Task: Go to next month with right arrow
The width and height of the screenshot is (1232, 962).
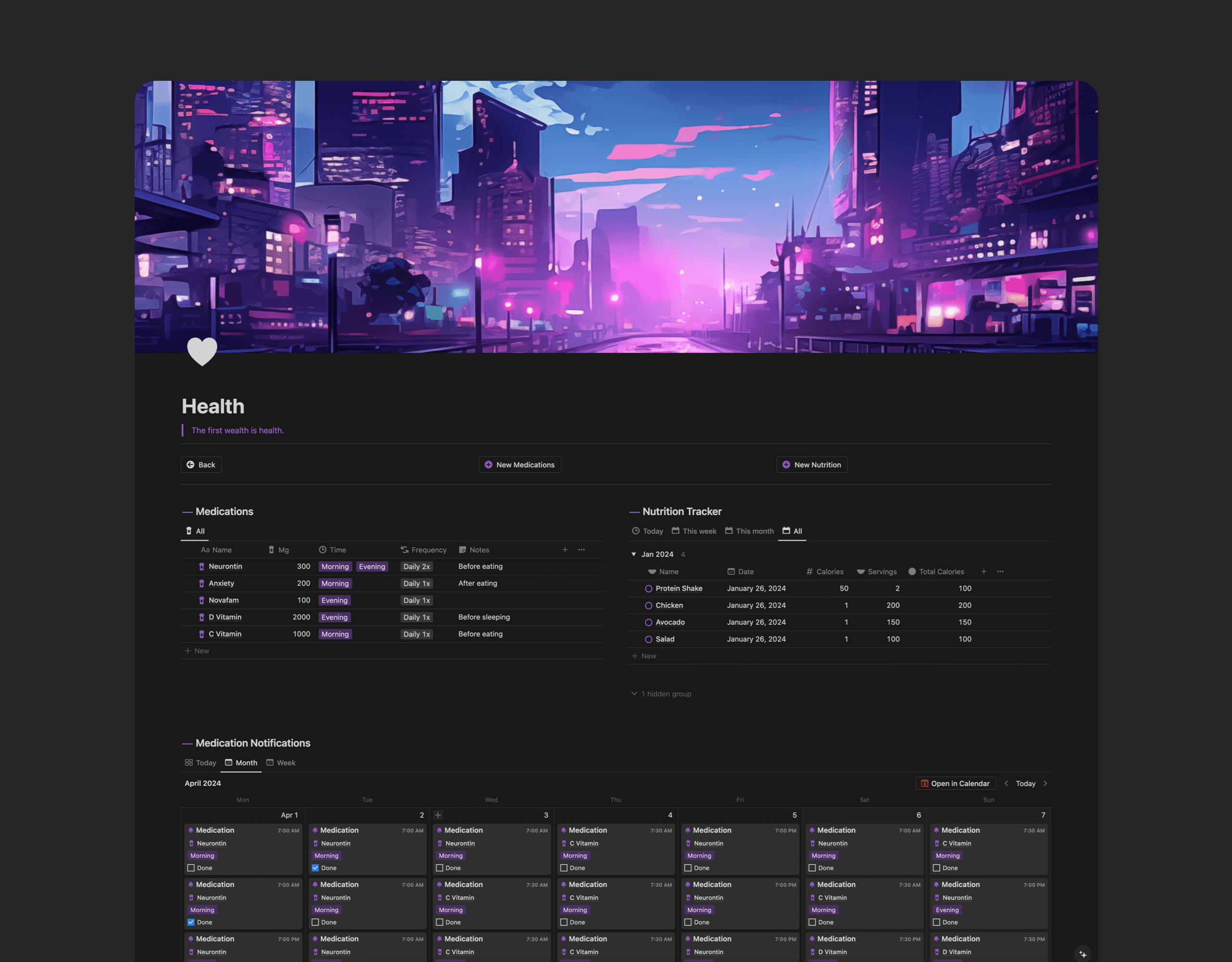Action: [x=1045, y=784]
